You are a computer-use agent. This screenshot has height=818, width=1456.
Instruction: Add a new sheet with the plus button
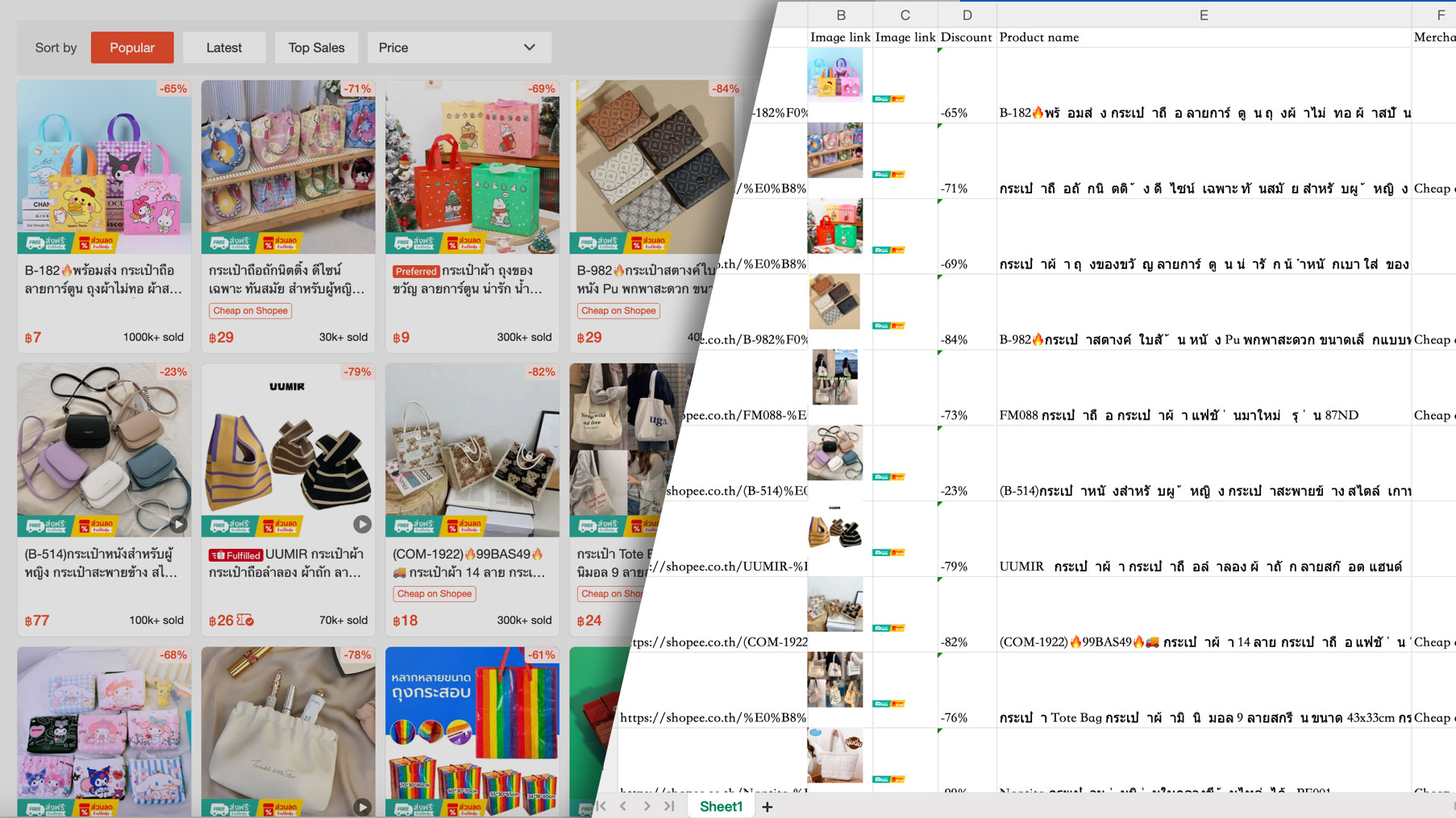point(768,807)
